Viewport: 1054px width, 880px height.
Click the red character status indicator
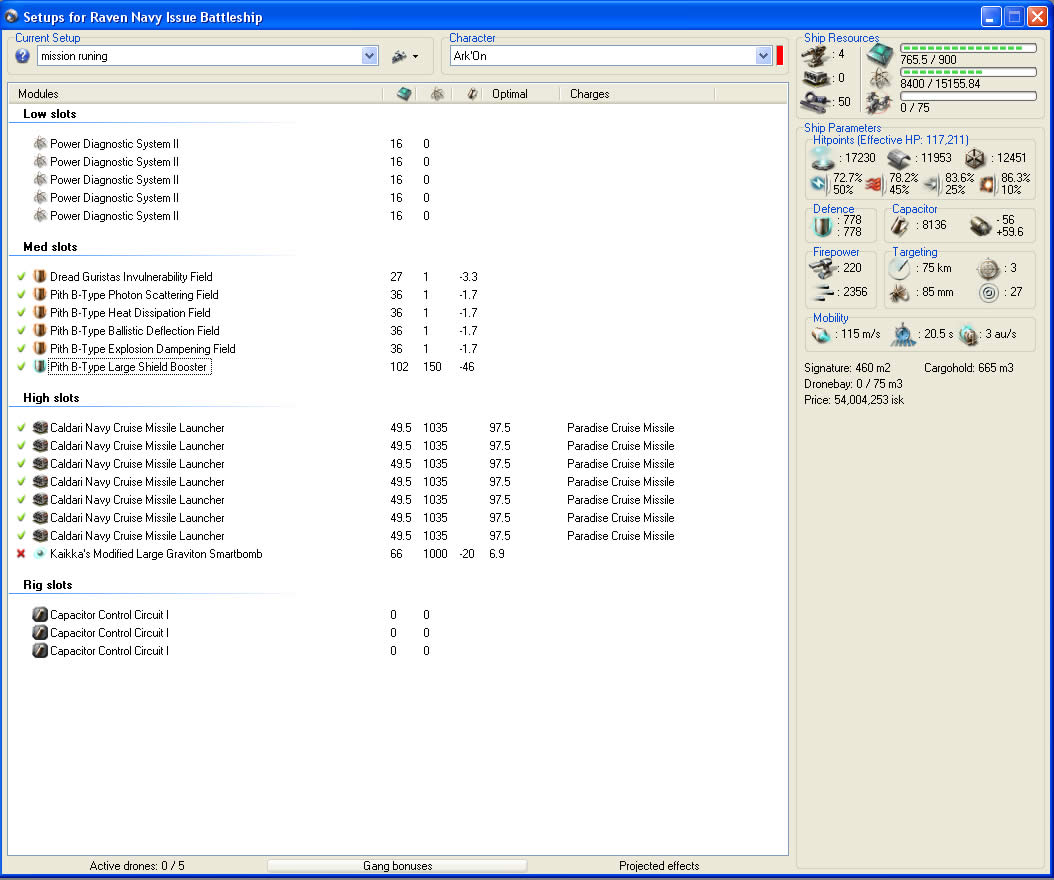tap(780, 56)
